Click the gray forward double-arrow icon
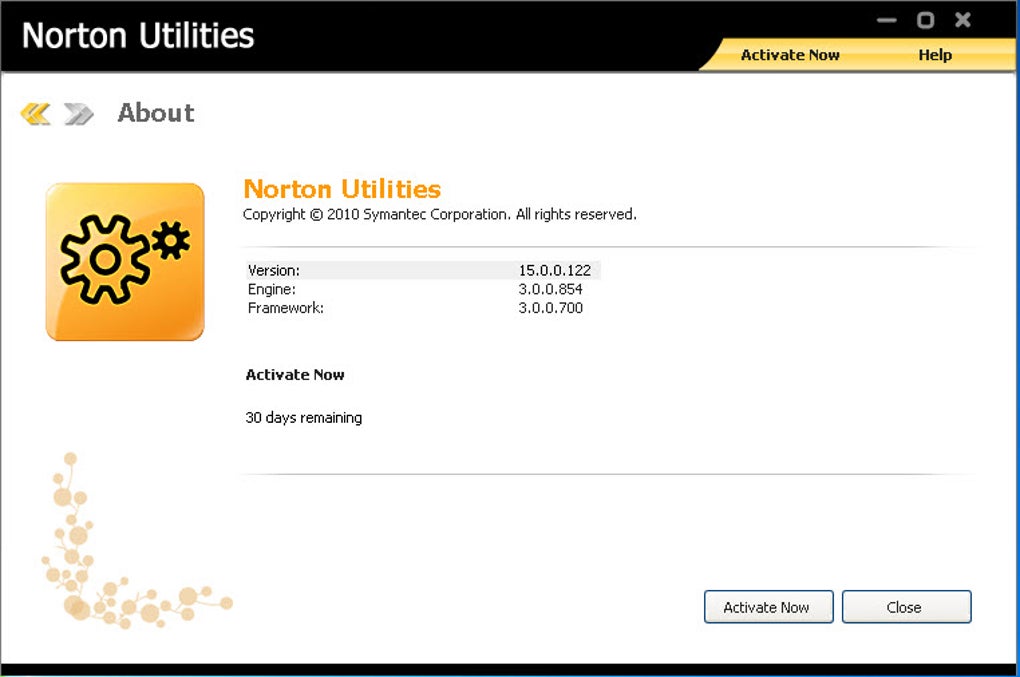The image size is (1020, 677). pyautogui.click(x=79, y=114)
